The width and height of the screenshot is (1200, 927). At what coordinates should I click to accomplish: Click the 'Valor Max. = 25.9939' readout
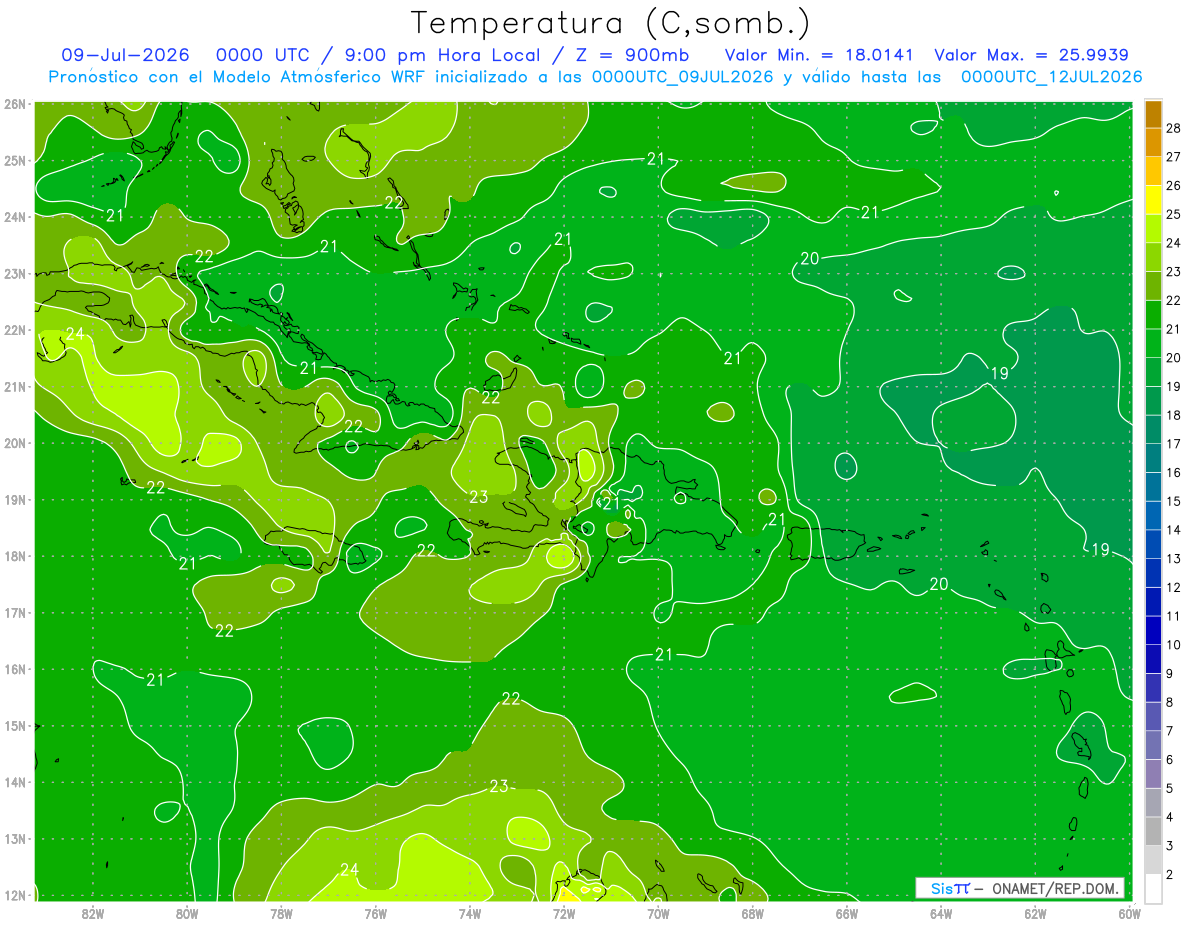(x=1031, y=55)
